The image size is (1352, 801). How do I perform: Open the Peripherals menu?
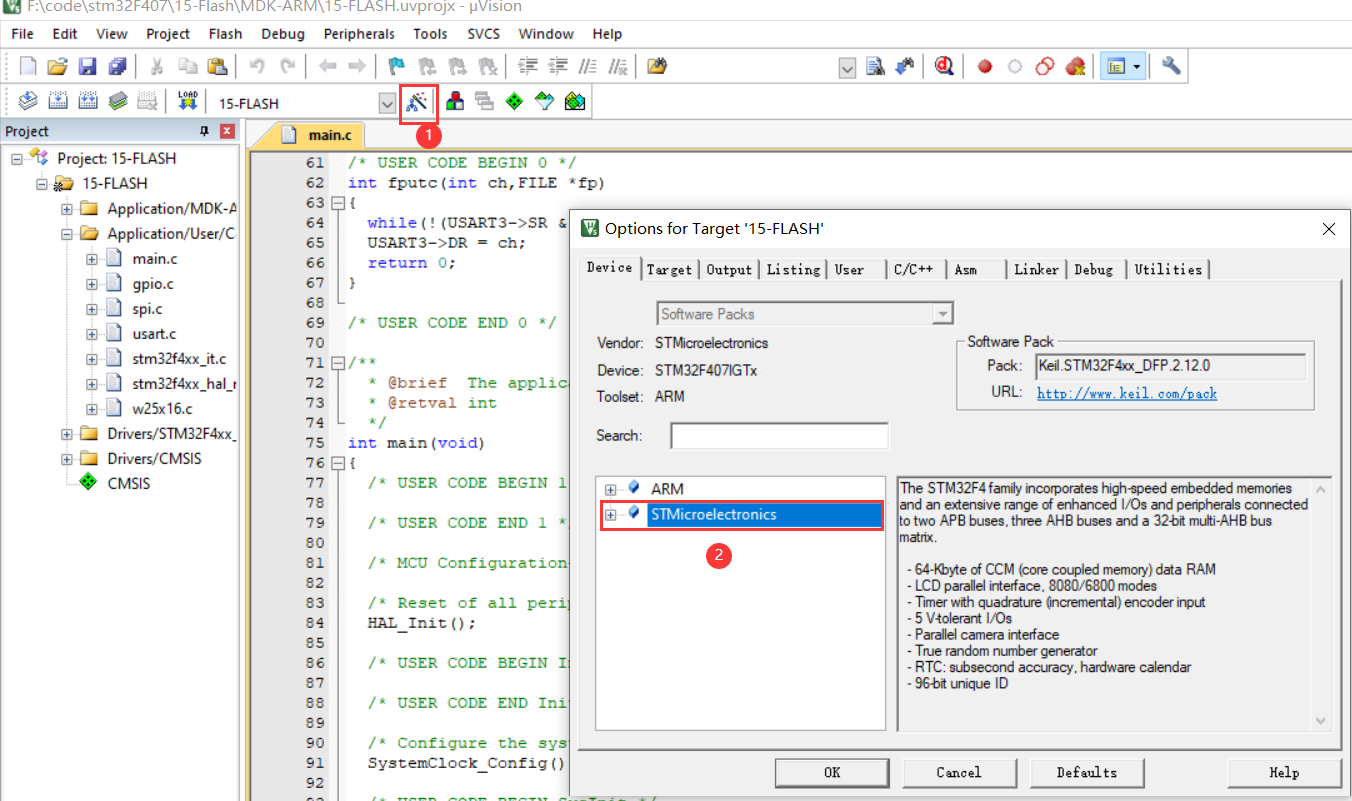359,33
